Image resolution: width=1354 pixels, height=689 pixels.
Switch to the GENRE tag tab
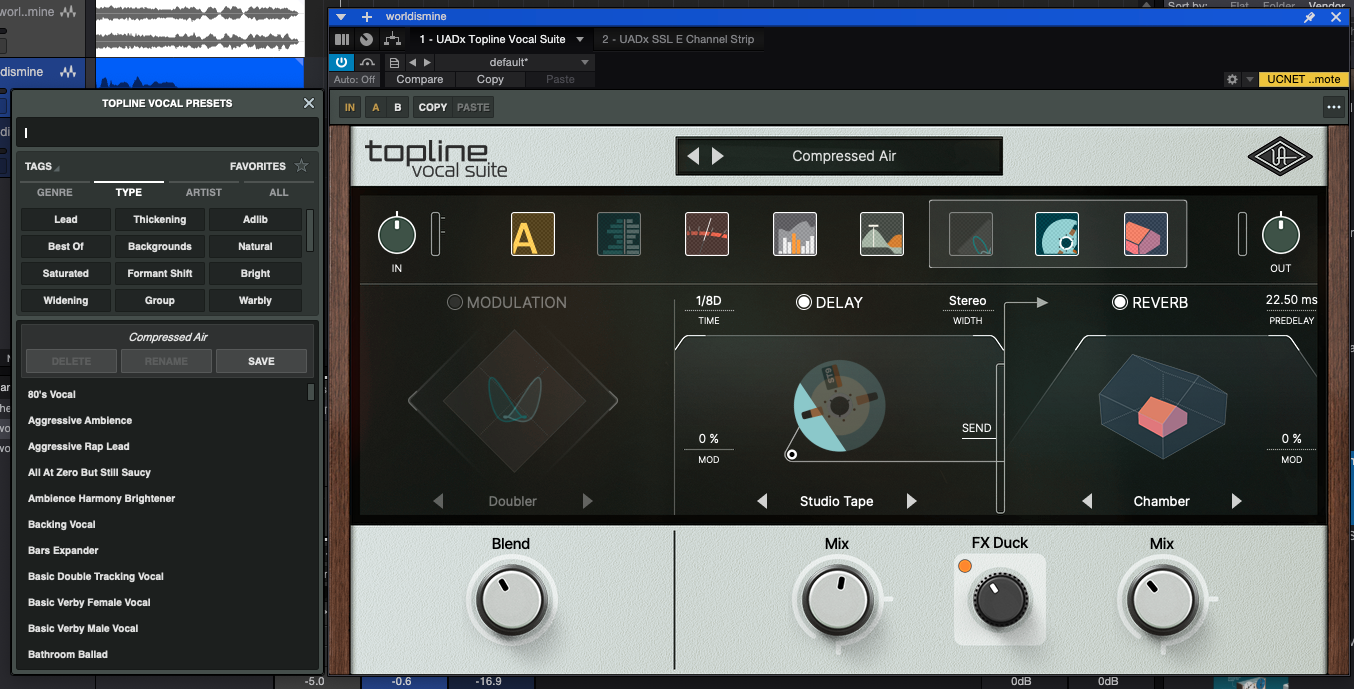tap(55, 192)
